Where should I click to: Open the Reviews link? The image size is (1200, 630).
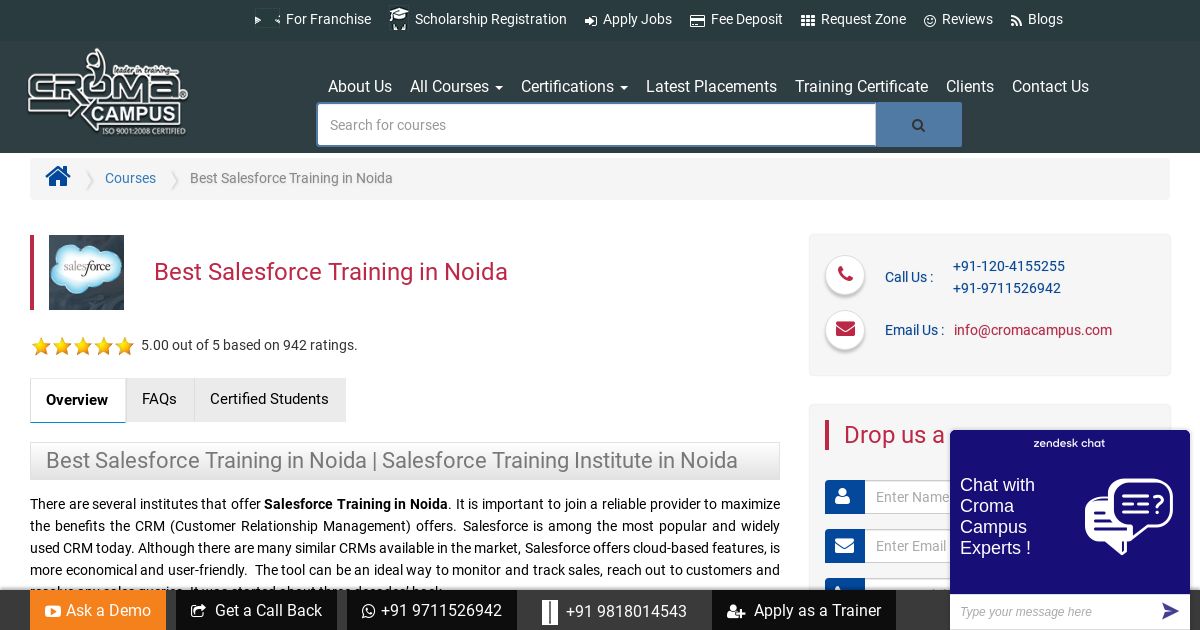[x=967, y=19]
